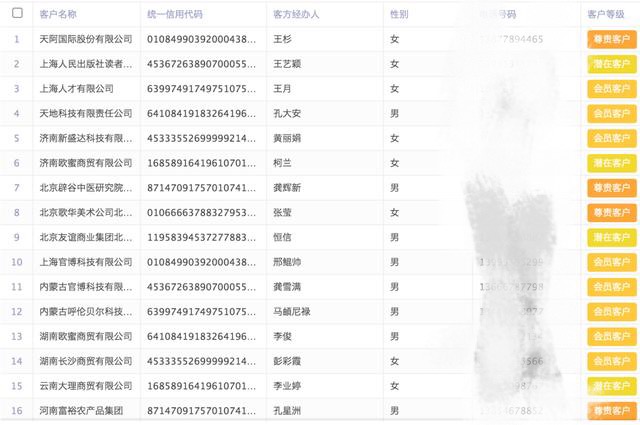Image resolution: width=640 pixels, height=425 pixels.
Task: Click contact name 恒信
Action: tap(282, 237)
